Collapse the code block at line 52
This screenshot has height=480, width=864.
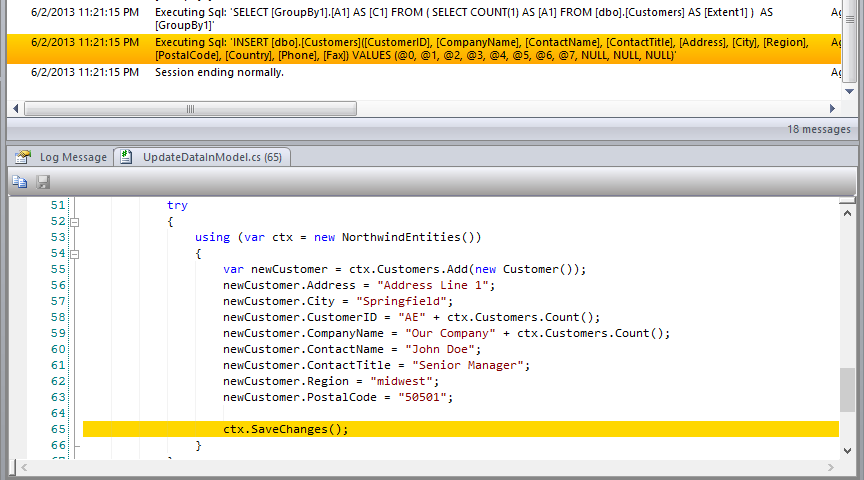[x=75, y=222]
